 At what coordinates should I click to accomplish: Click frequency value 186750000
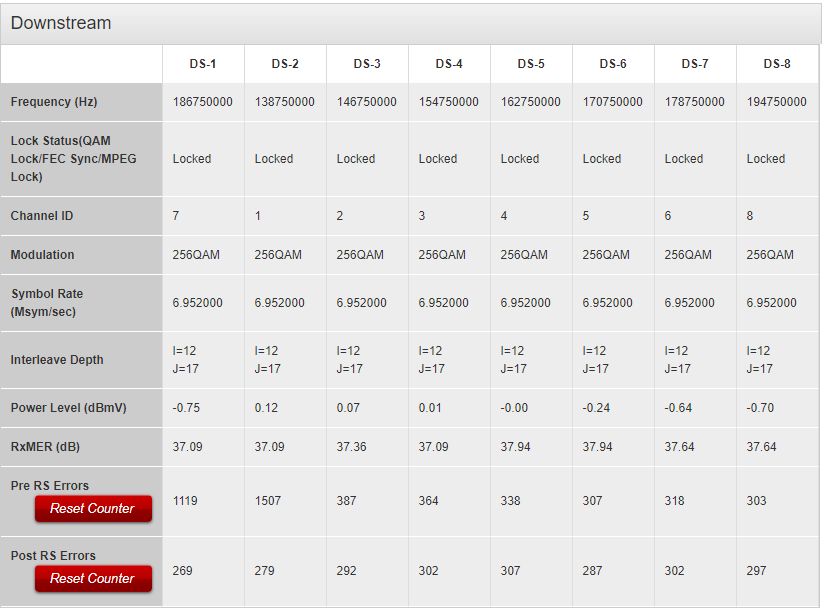click(x=203, y=102)
